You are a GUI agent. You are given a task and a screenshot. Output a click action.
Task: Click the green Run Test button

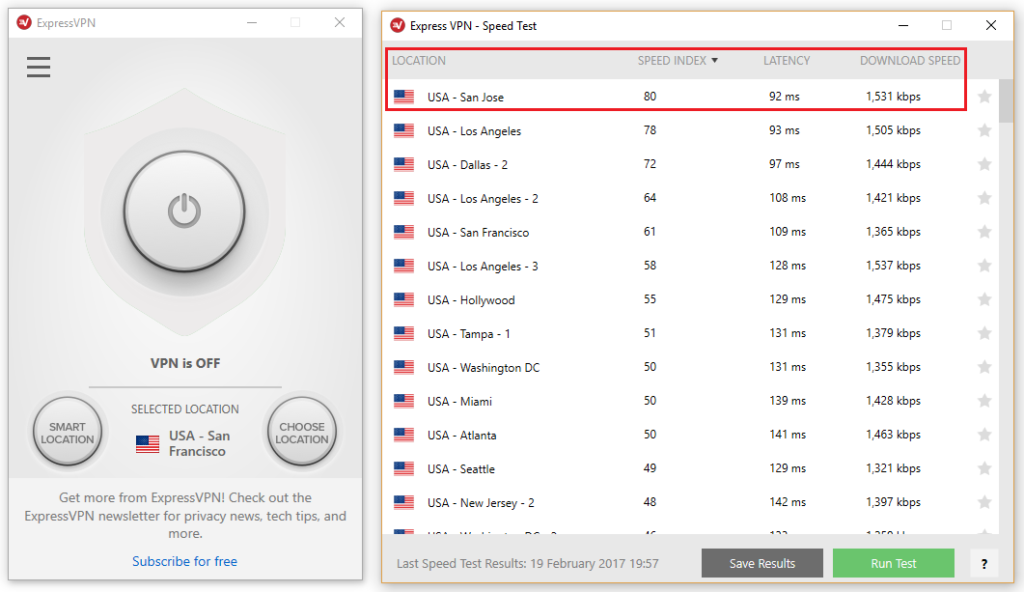[893, 563]
